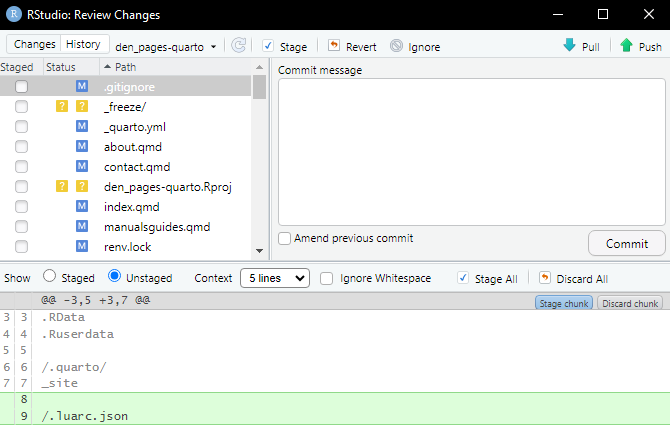
Task: Click the Pull down-arrow icon
Action: [x=569, y=46]
